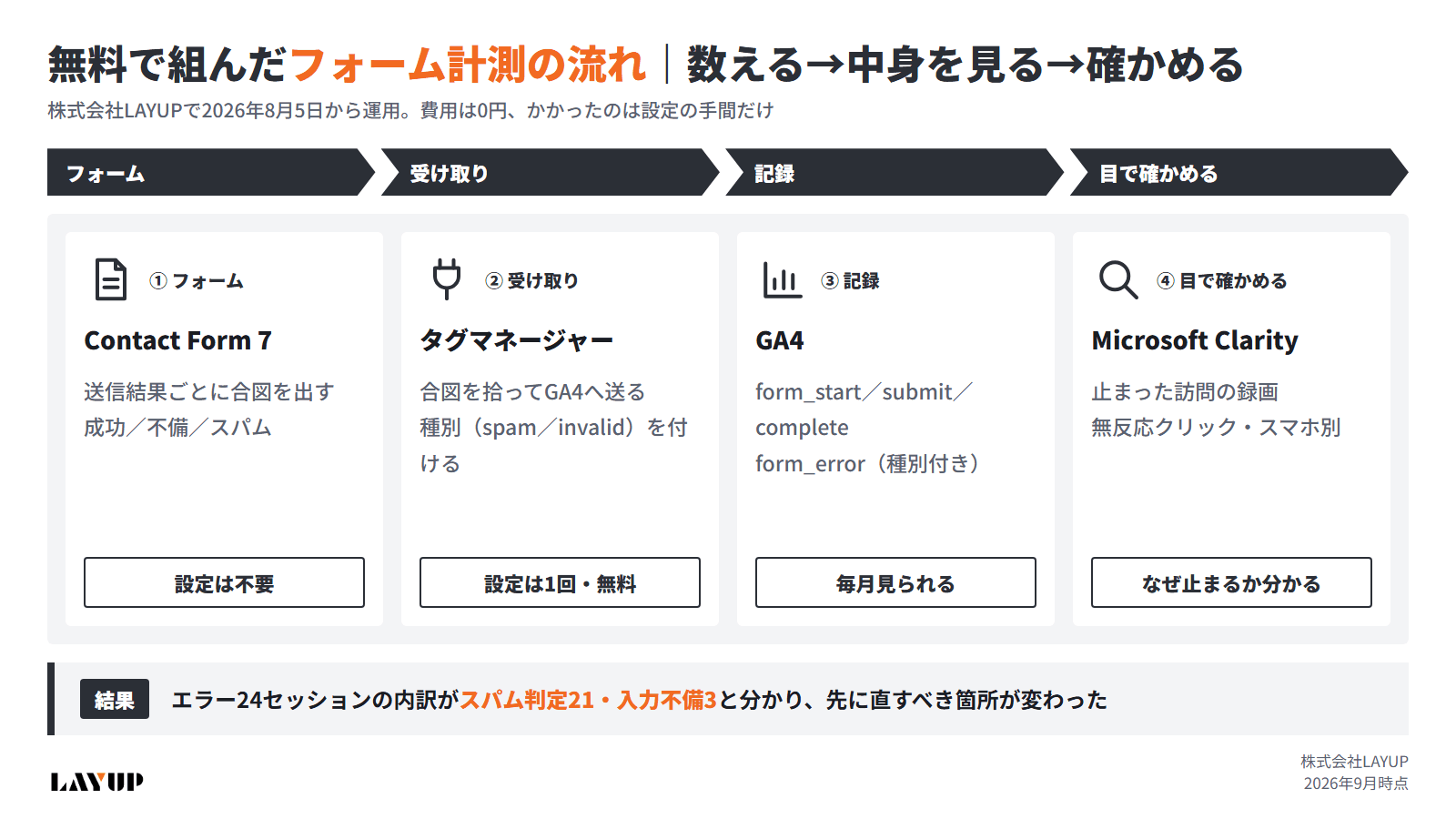The width and height of the screenshot is (1456, 819).
Task: Click the text 止まった訪問の録画
Action: [x=1185, y=391]
